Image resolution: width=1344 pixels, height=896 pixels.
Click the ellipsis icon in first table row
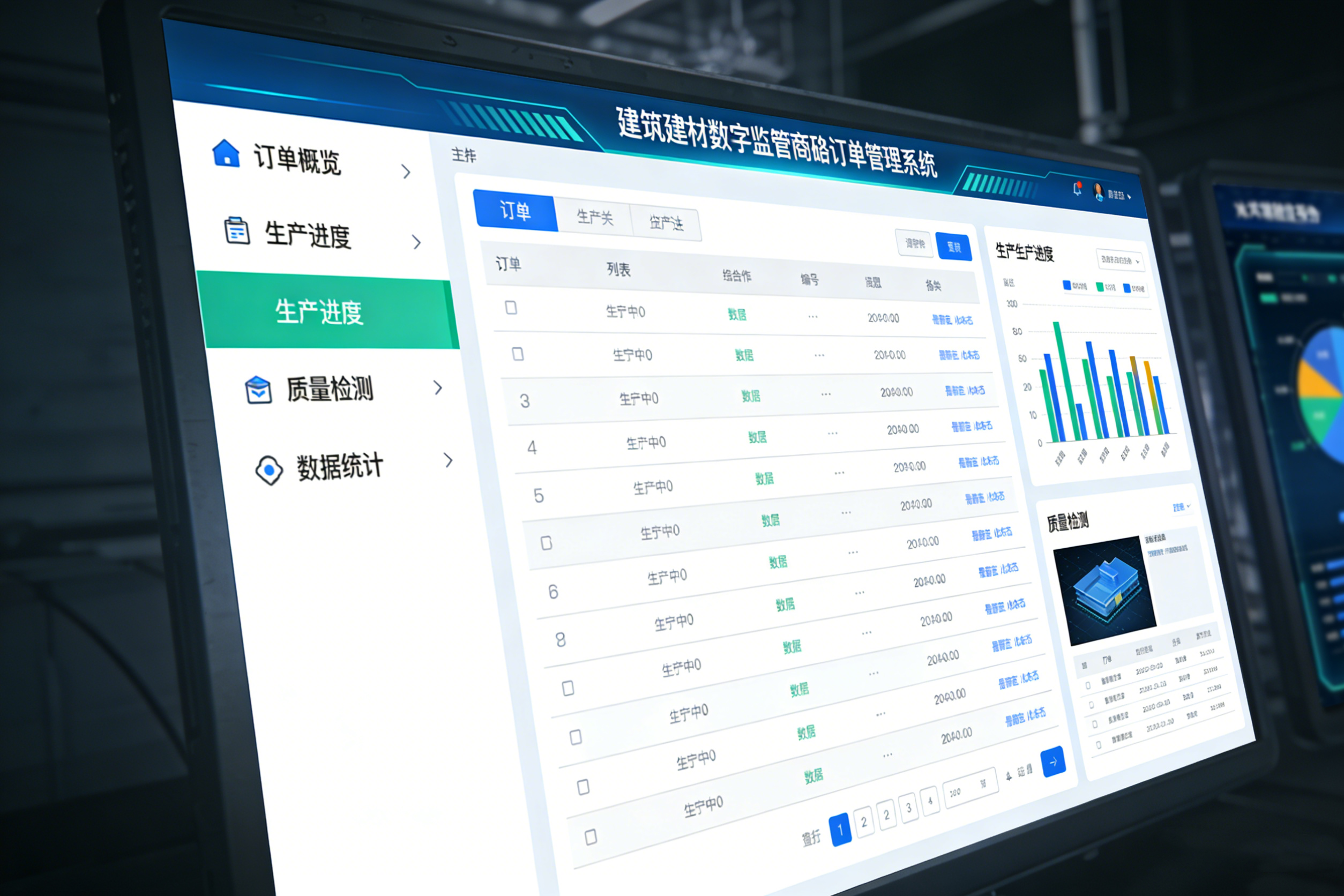(812, 316)
